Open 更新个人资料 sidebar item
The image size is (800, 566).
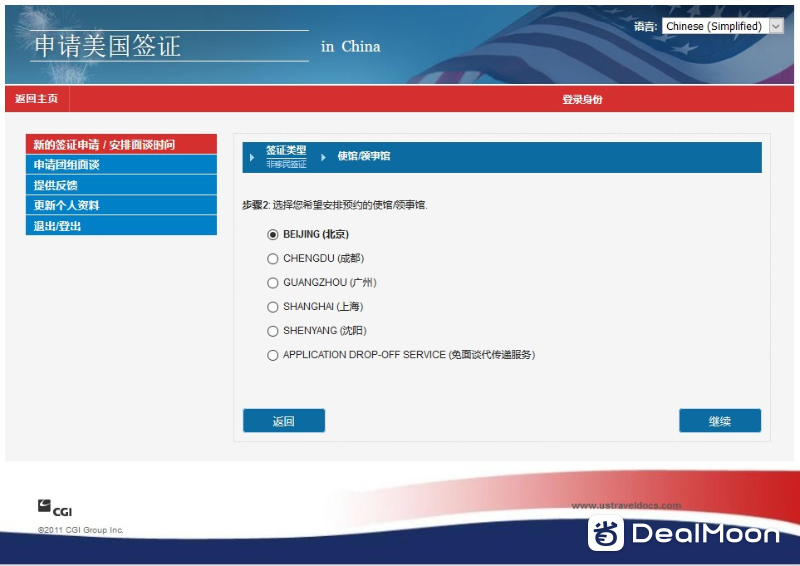point(121,205)
